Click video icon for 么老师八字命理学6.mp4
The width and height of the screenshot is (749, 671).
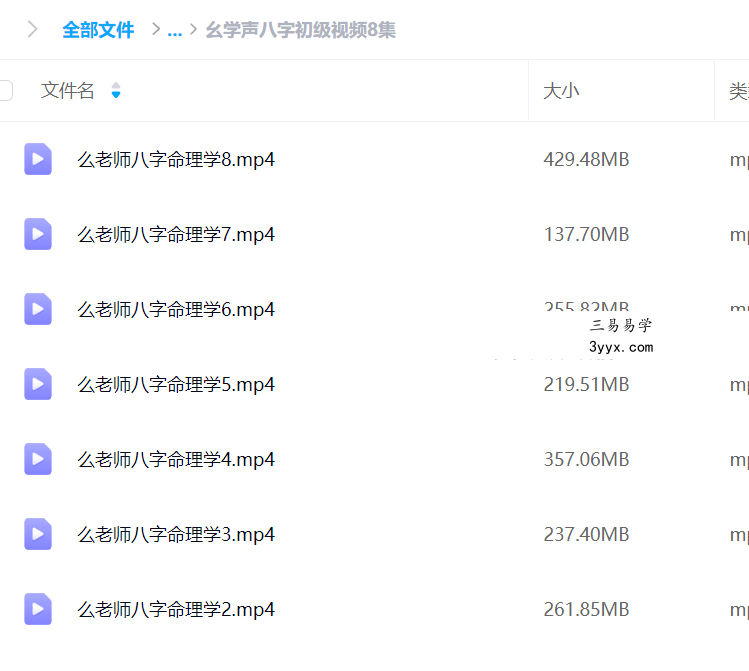[x=38, y=309]
